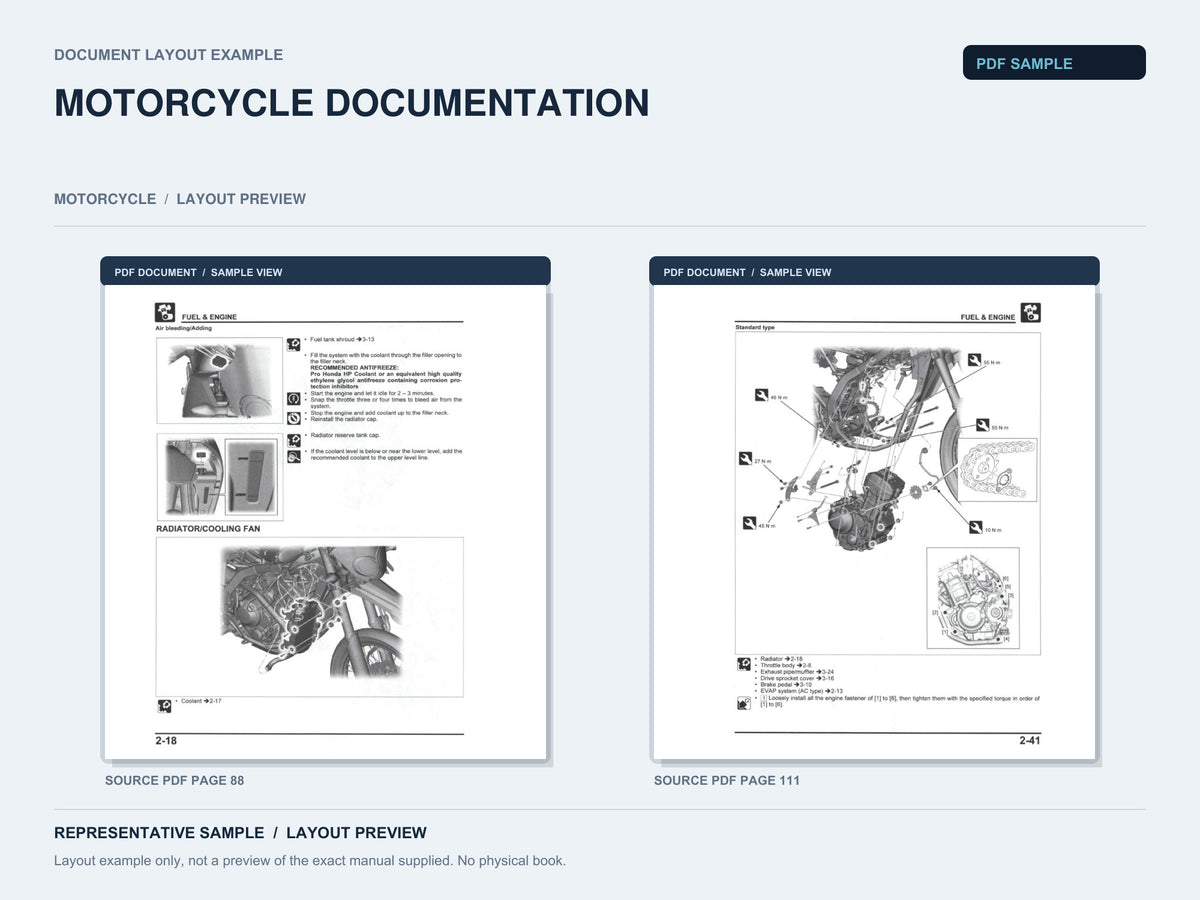Click the RADIATOR/COOLING FAN section heading

click(x=208, y=528)
